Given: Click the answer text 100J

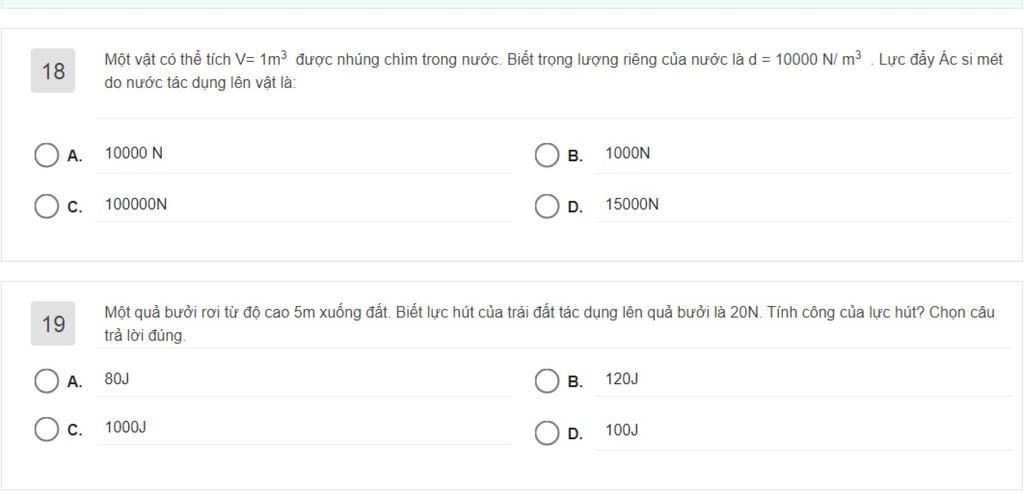Looking at the screenshot, I should point(622,430).
